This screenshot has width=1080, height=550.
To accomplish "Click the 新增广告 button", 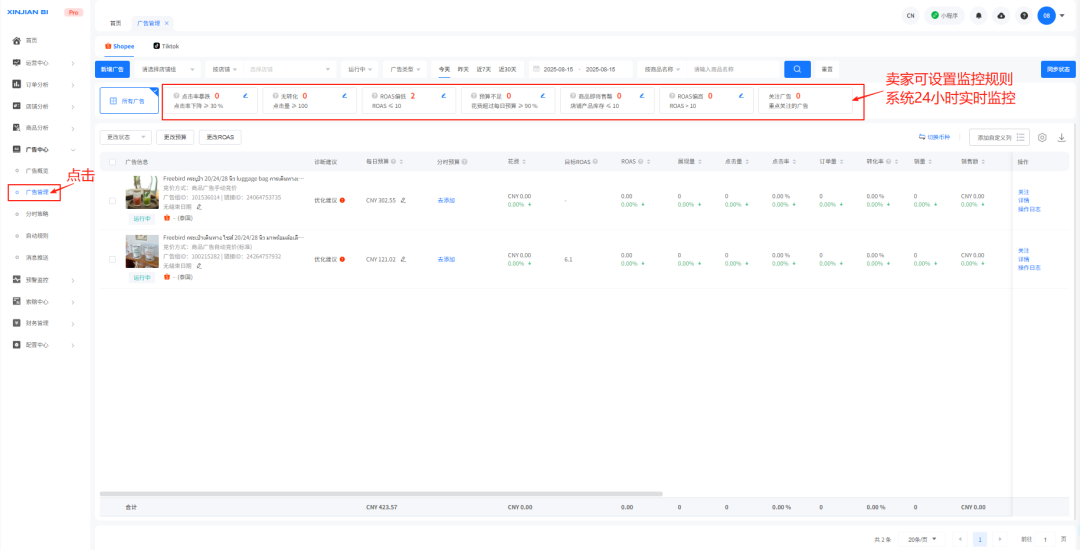I will click(x=112, y=69).
